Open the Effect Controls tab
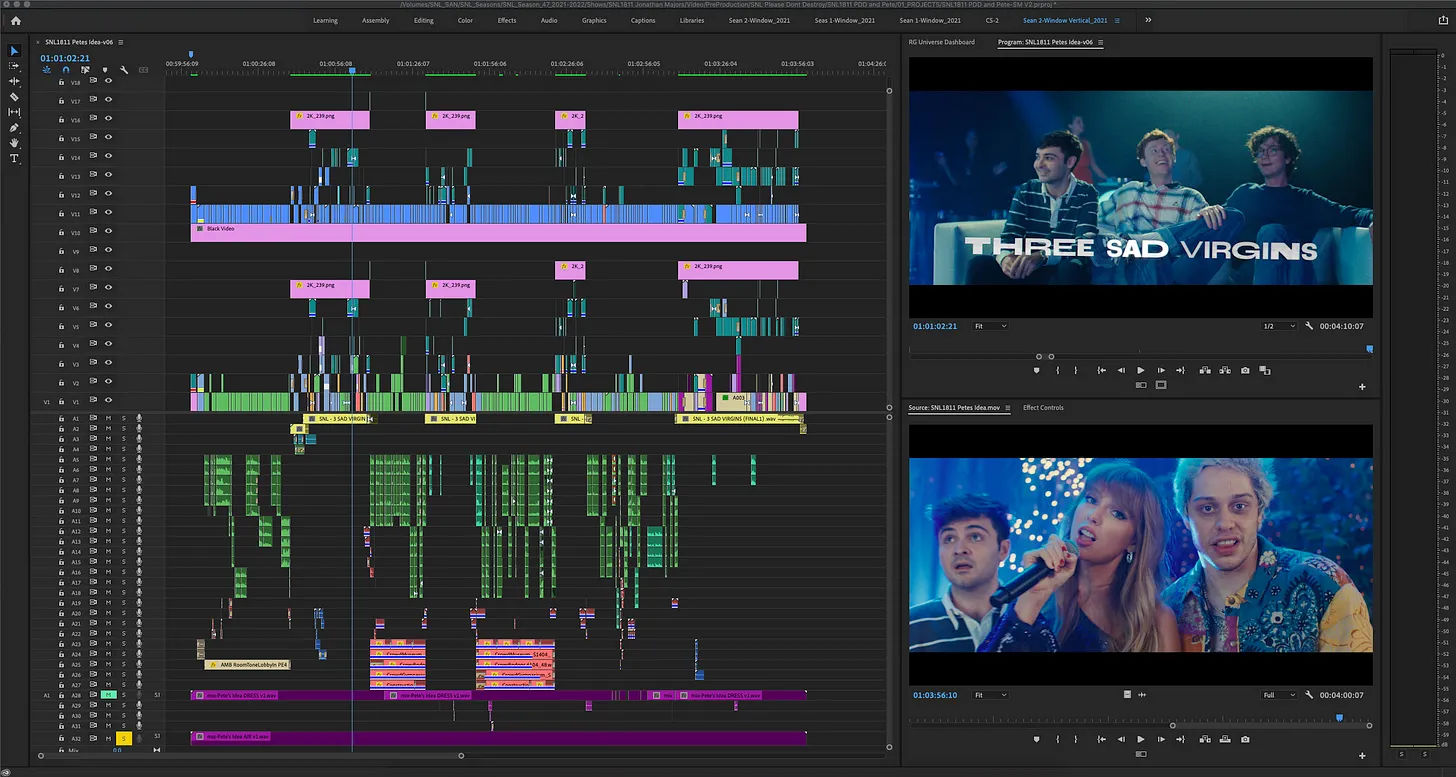The width and height of the screenshot is (1456, 777). pyautogui.click(x=1043, y=408)
